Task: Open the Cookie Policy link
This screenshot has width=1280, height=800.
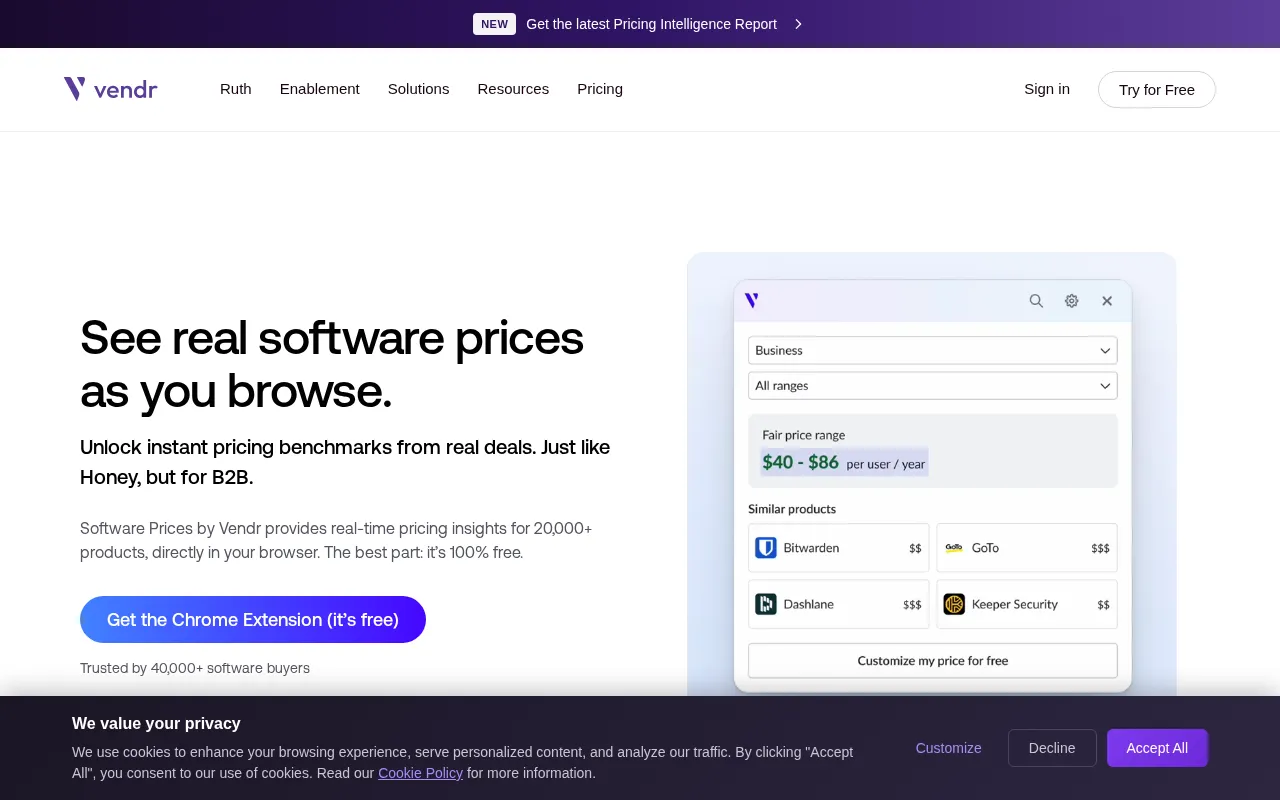Action: (x=420, y=773)
